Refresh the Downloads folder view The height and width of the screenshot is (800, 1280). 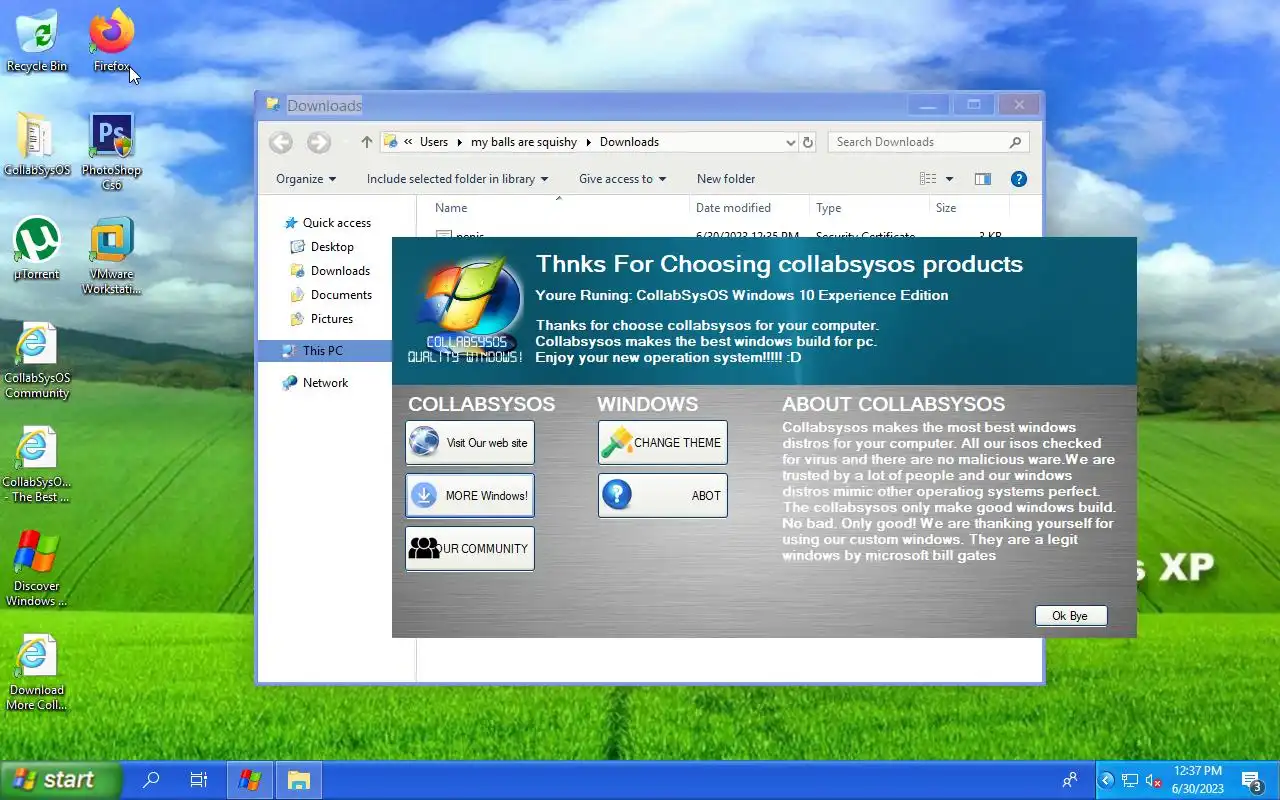pos(808,142)
